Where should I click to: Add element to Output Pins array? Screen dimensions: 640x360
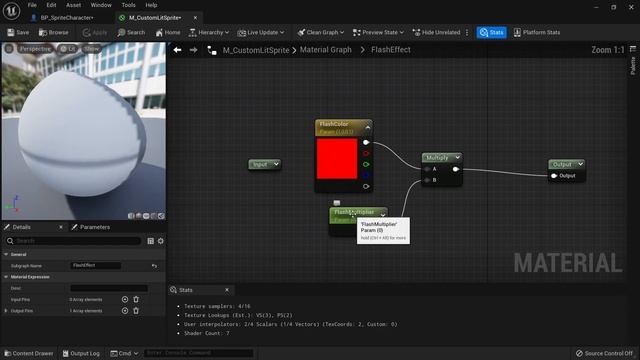[x=125, y=311]
